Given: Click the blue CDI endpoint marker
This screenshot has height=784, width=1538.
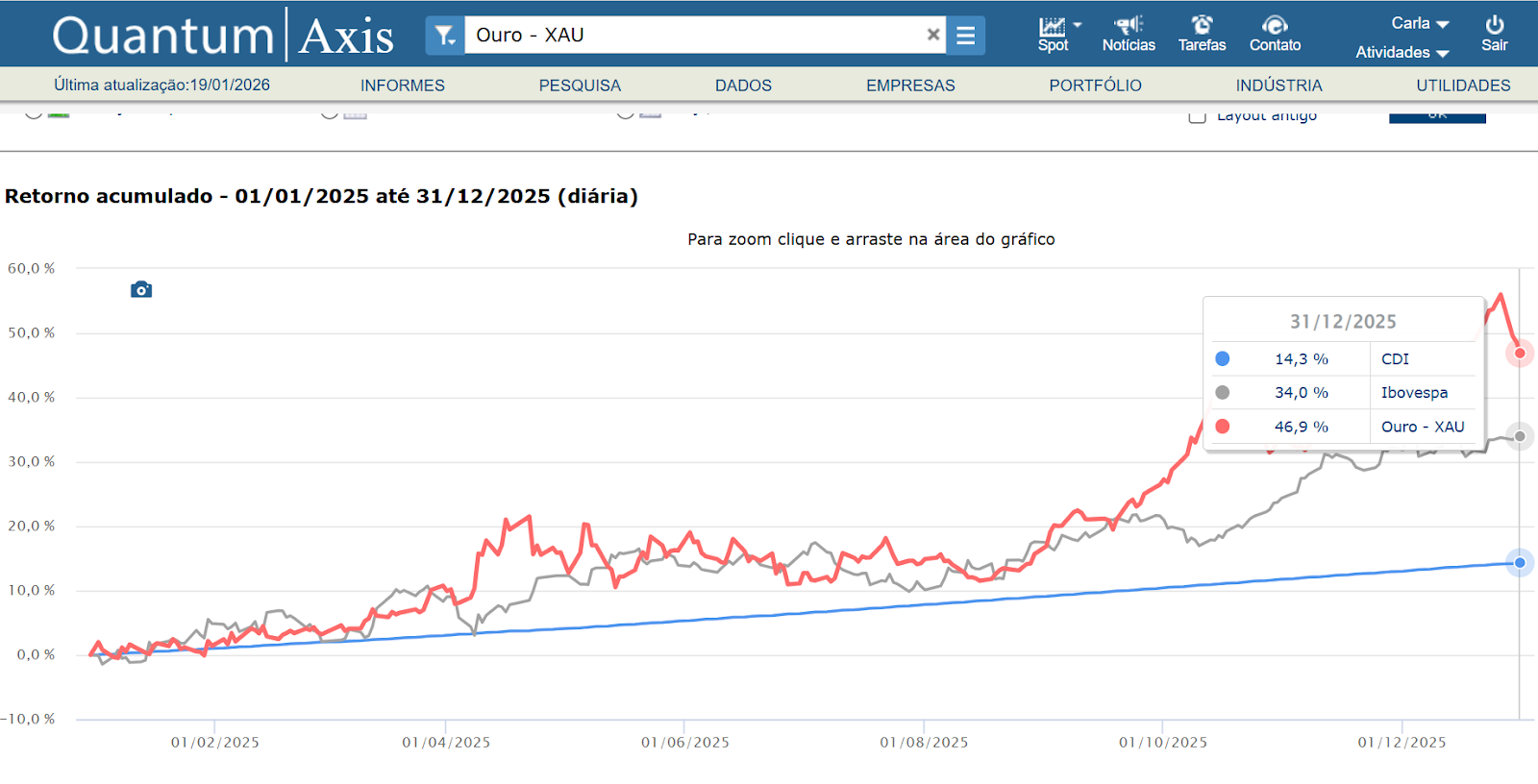Looking at the screenshot, I should (x=1520, y=563).
